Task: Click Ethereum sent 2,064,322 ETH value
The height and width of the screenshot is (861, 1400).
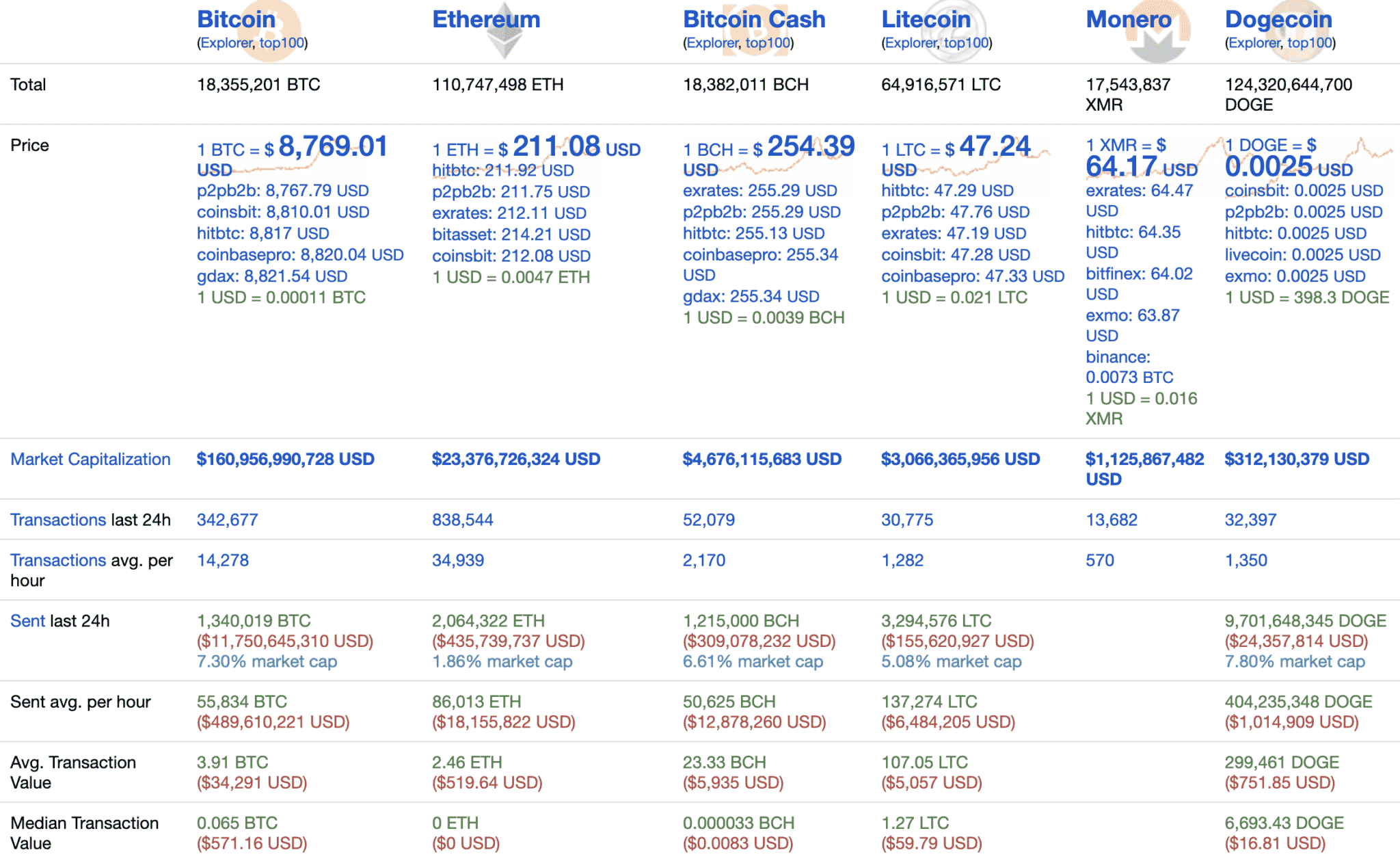Action: pyautogui.click(x=488, y=622)
